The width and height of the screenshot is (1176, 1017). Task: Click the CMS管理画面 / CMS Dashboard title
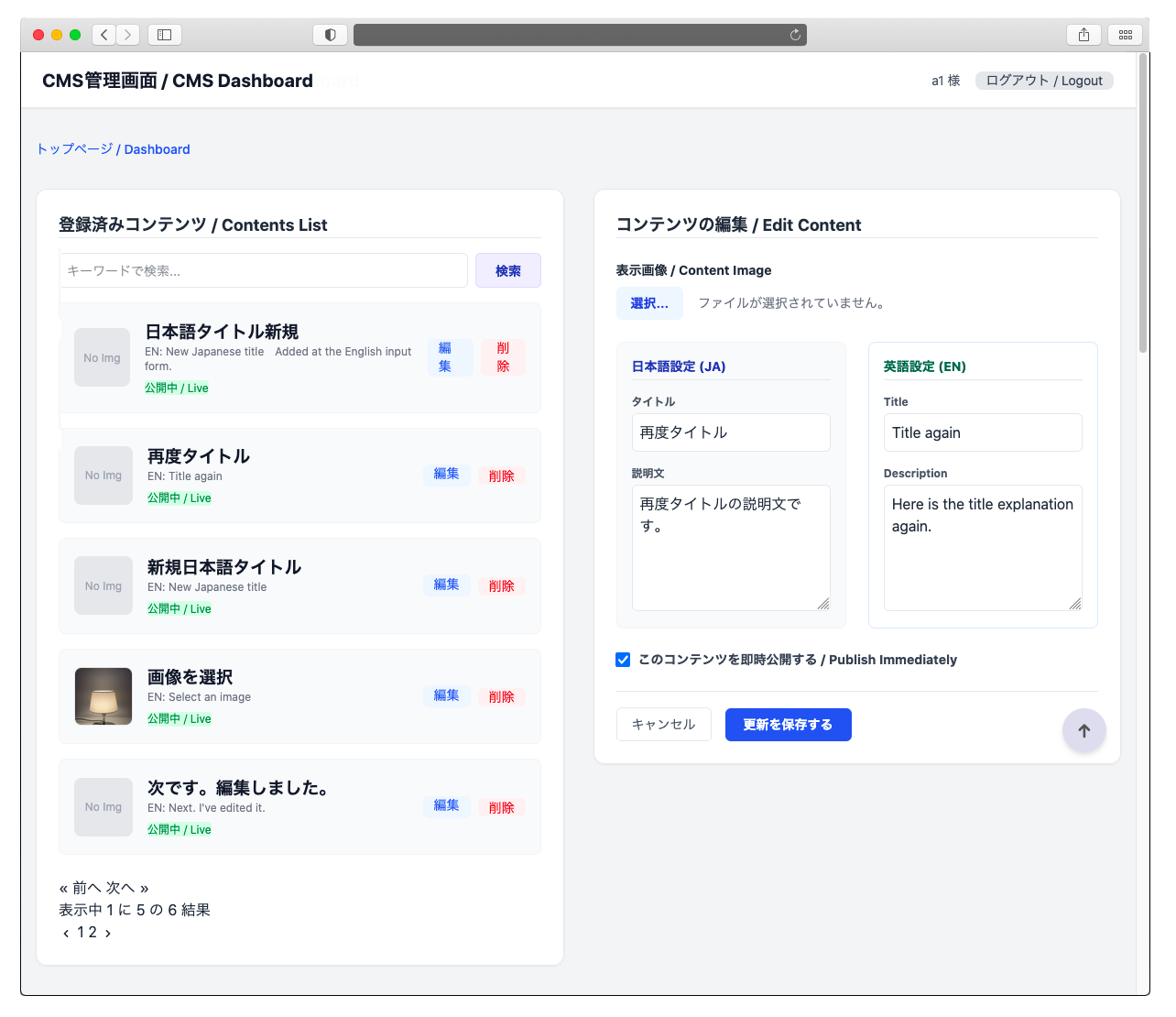178,81
